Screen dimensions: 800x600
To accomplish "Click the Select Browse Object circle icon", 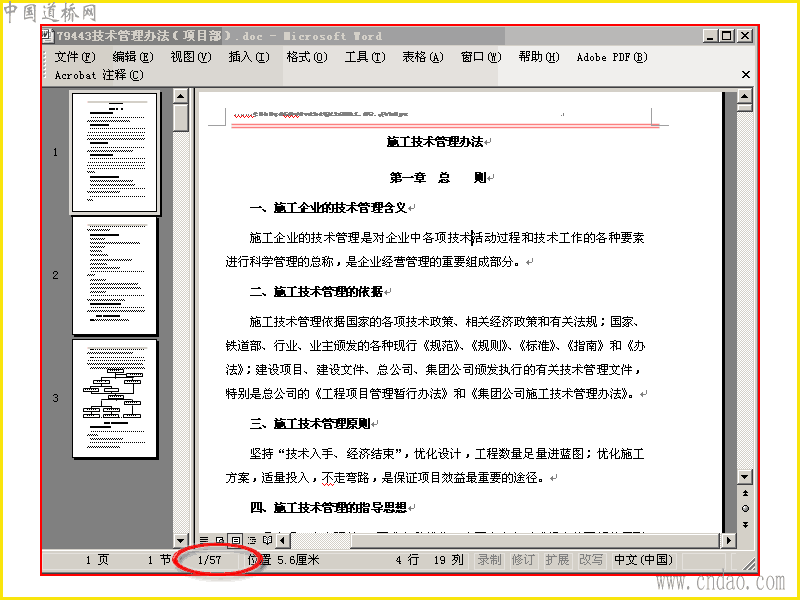I will tap(745, 509).
